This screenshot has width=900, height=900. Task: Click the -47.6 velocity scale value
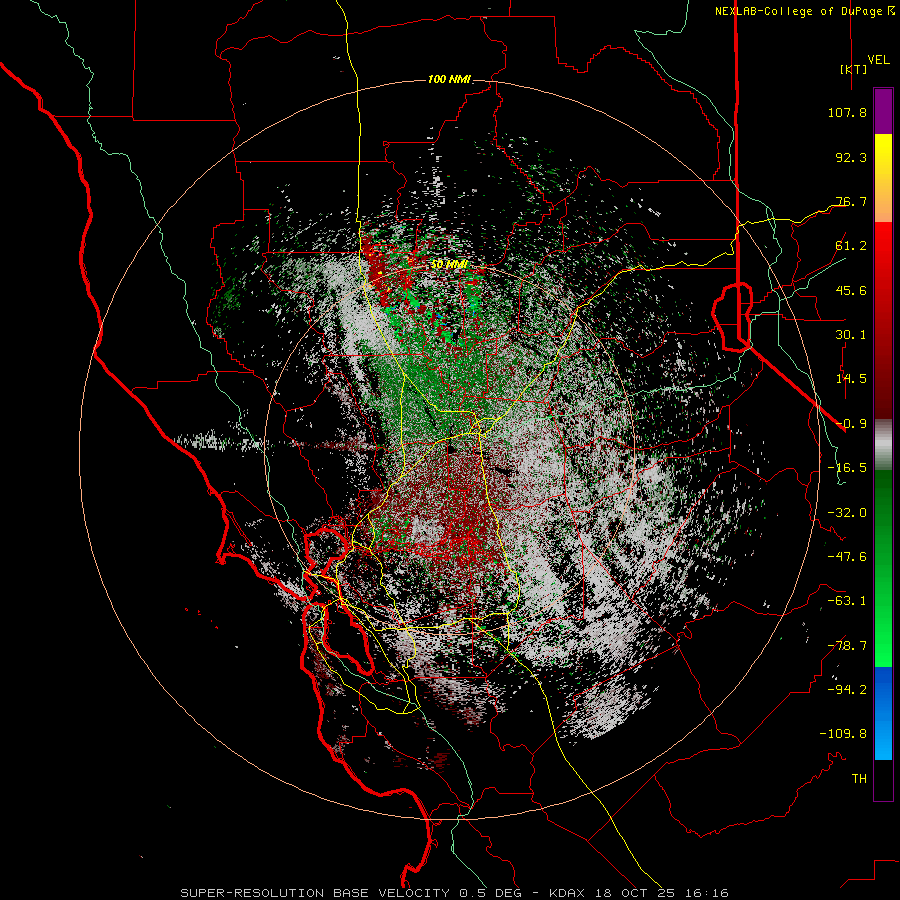pos(847,557)
